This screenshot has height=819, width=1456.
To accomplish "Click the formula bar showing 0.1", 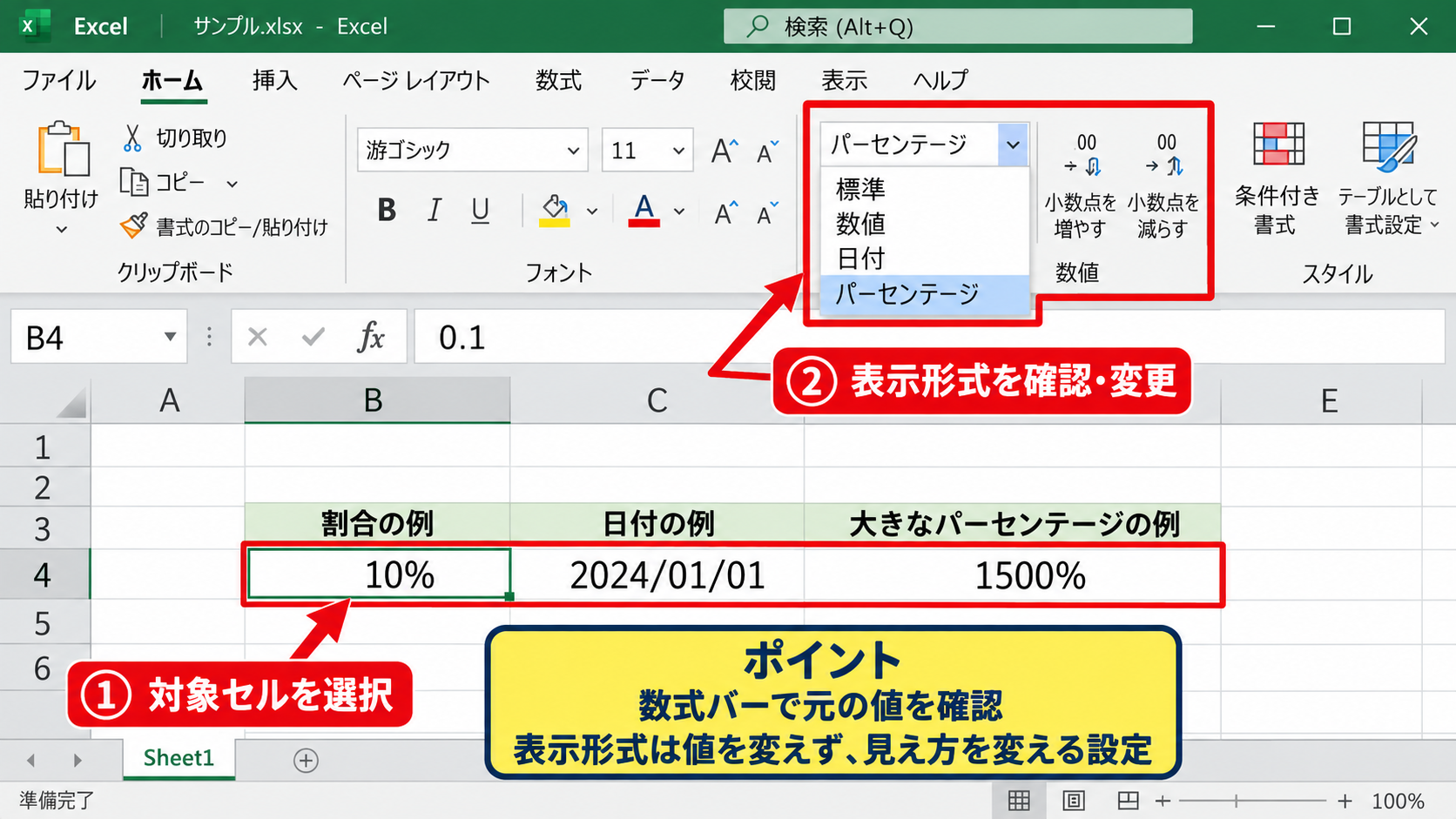I will coord(929,336).
